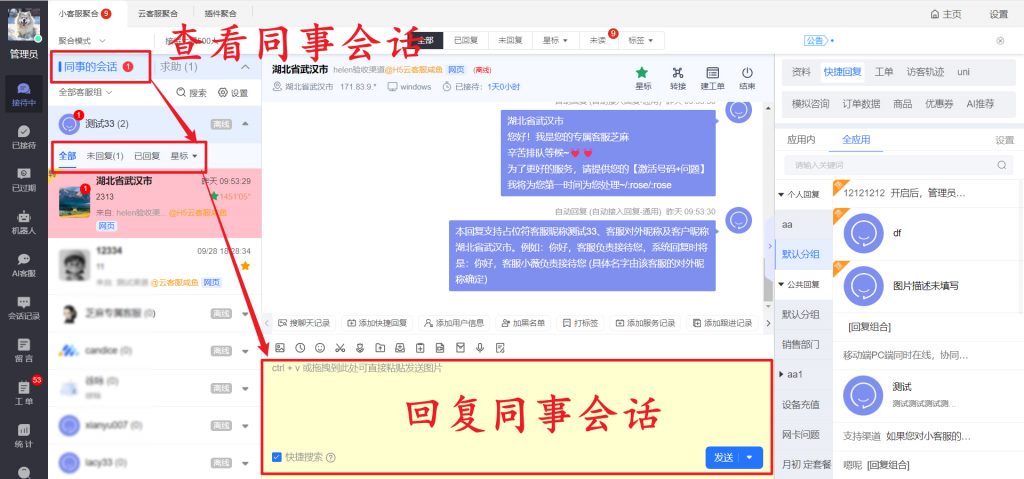Click the 打标签 button

tap(580, 323)
